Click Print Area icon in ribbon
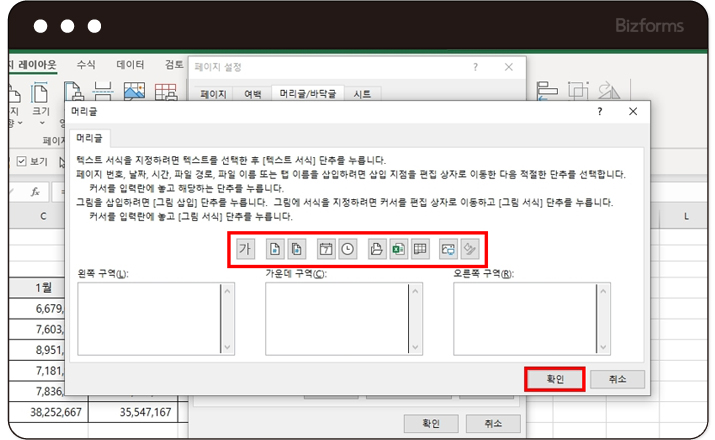The height and width of the screenshot is (440, 715). (73, 91)
